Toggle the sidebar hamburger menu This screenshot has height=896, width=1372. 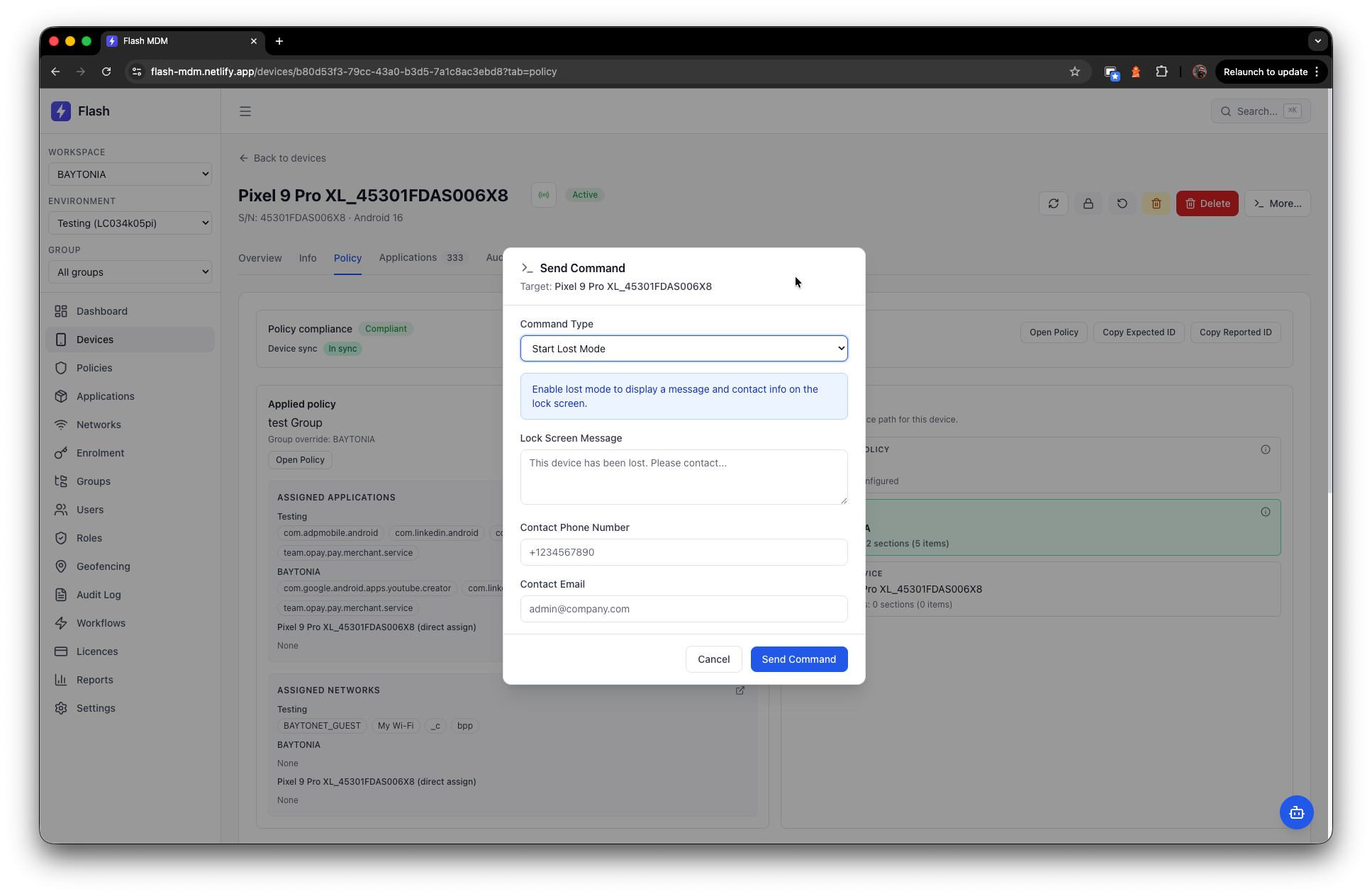245,111
